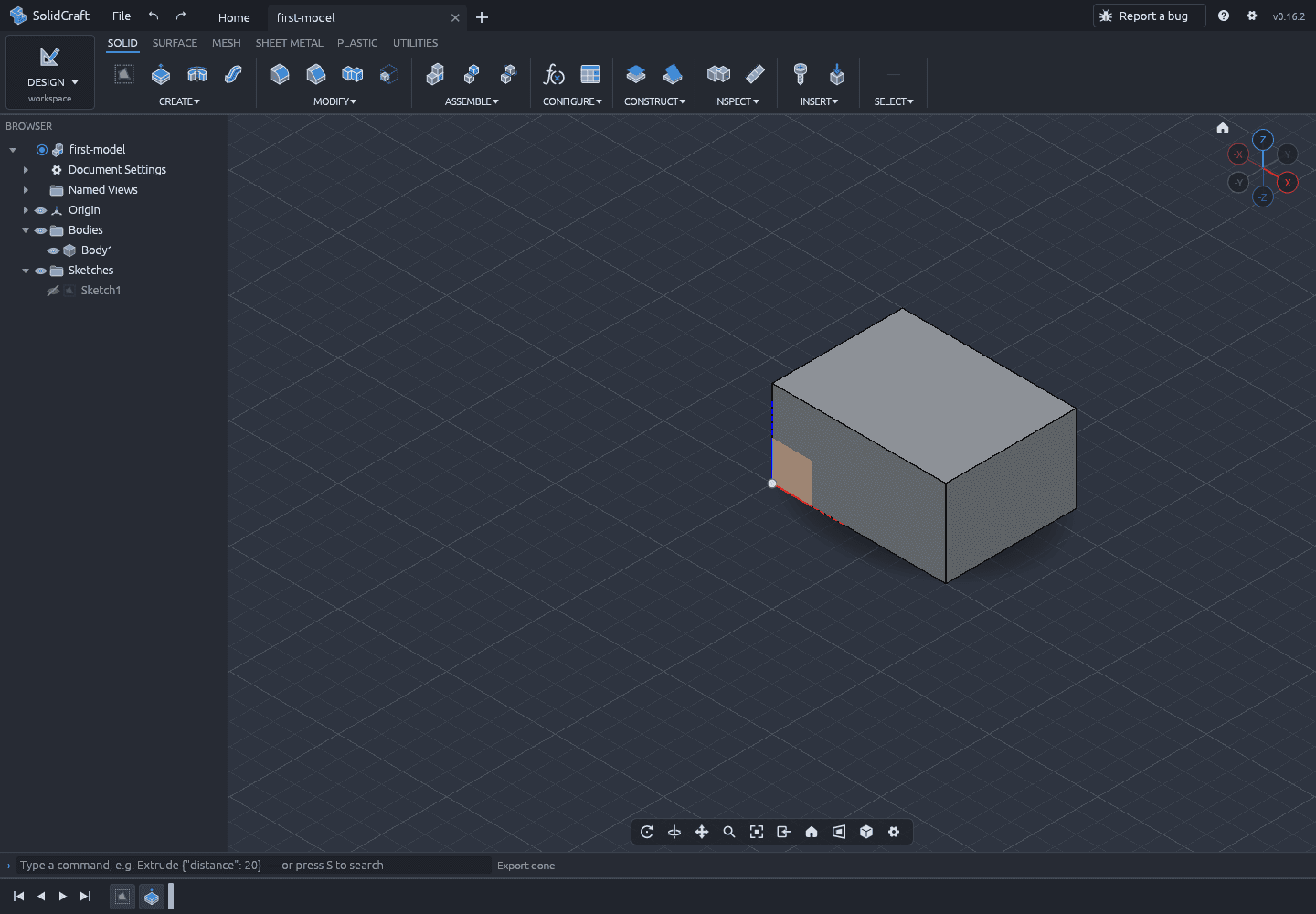Image resolution: width=1316 pixels, height=914 pixels.
Task: Open the CREATE dropdown menu
Action: (179, 101)
